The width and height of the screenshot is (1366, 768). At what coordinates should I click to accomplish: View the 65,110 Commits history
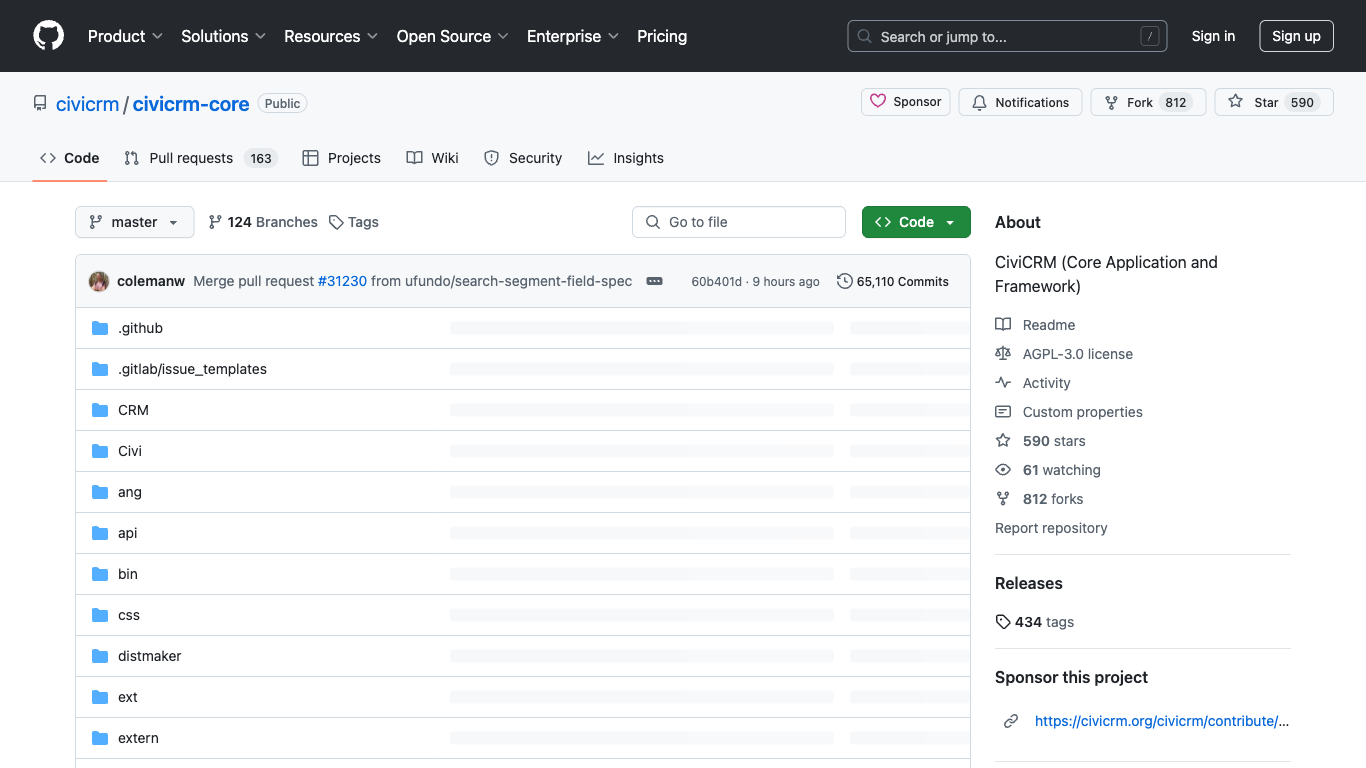(893, 281)
